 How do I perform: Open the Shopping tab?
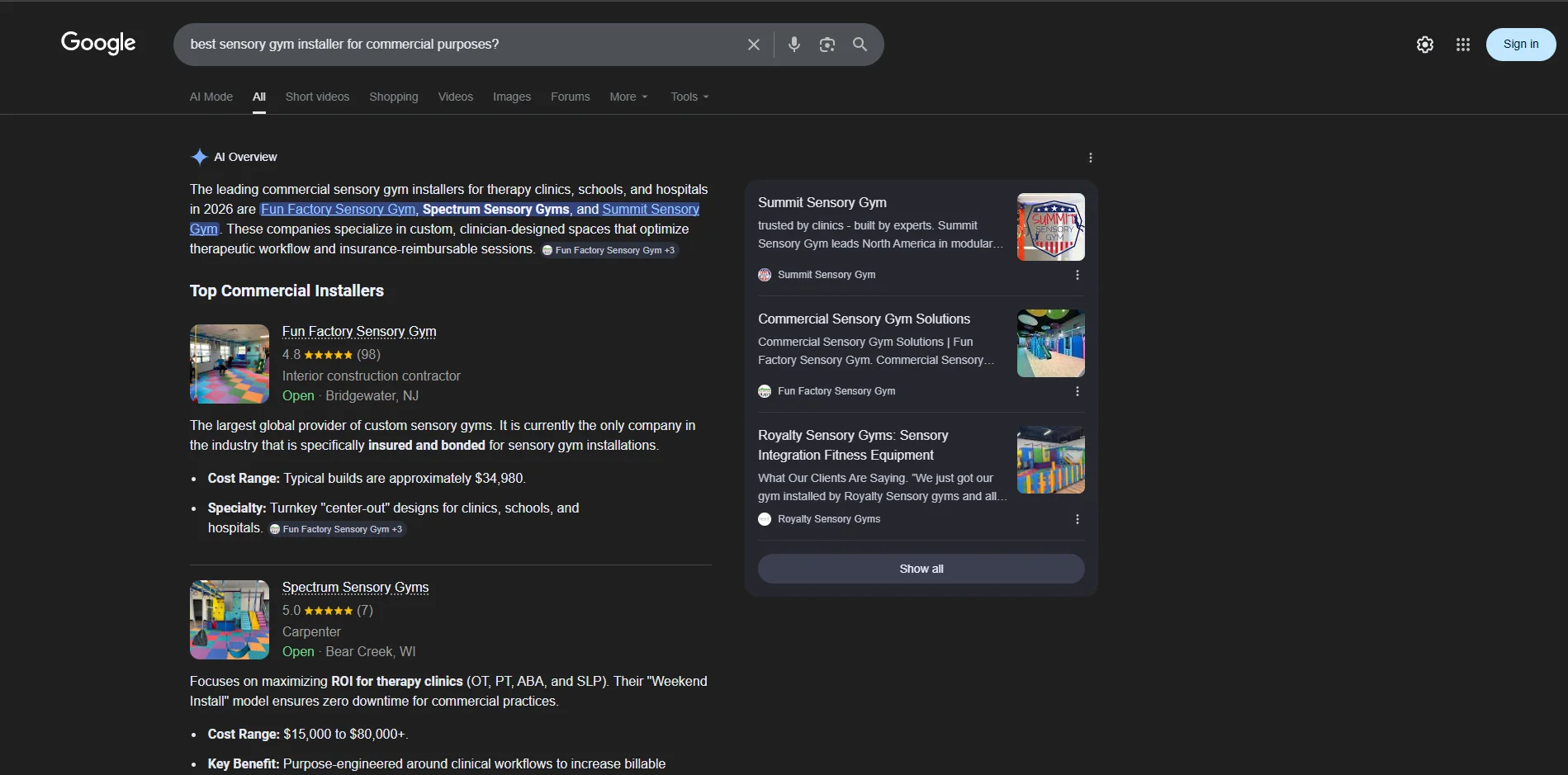(x=394, y=97)
